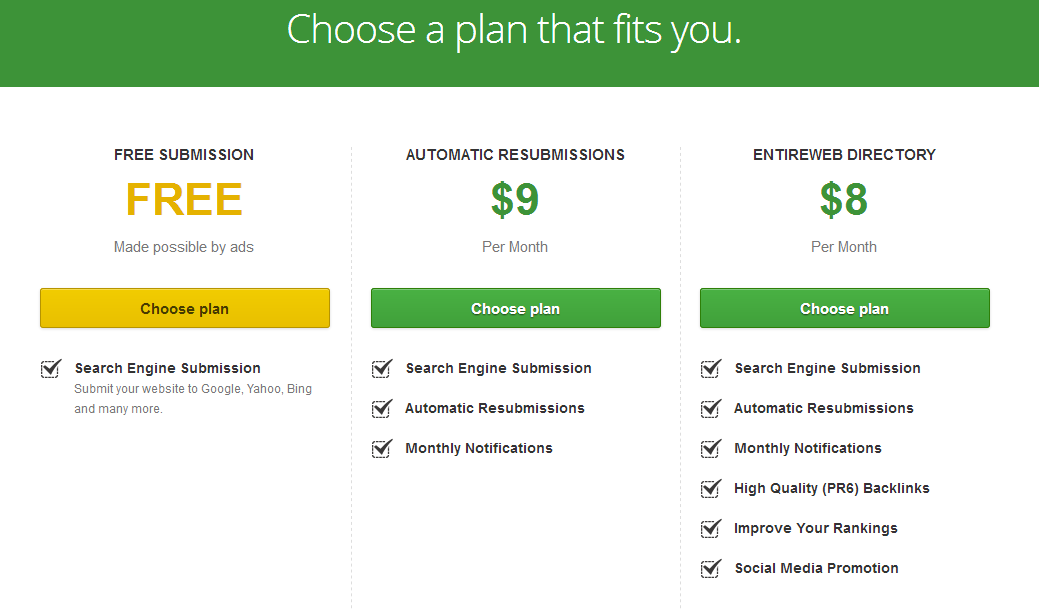Click the $8 price label

coord(844,199)
